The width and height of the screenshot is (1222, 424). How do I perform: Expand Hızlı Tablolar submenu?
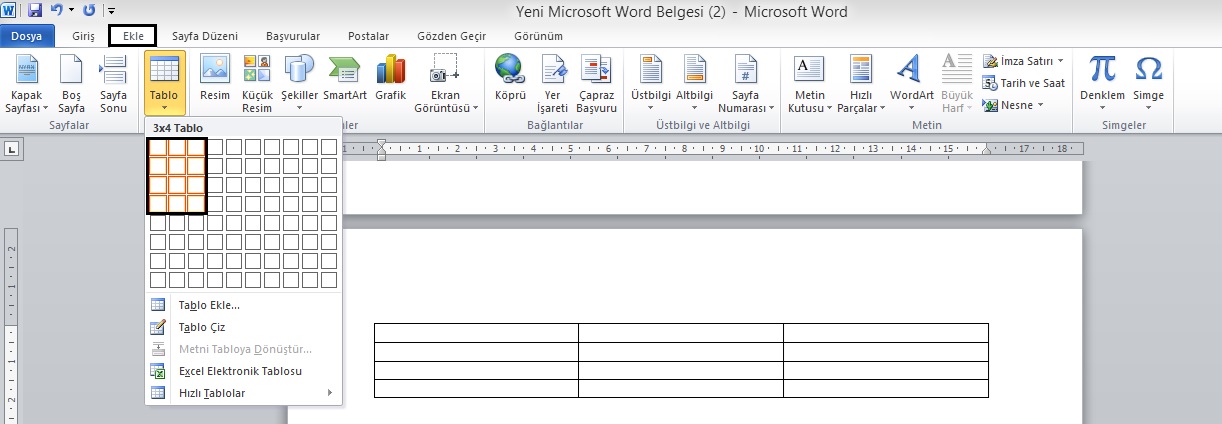tap(244, 393)
